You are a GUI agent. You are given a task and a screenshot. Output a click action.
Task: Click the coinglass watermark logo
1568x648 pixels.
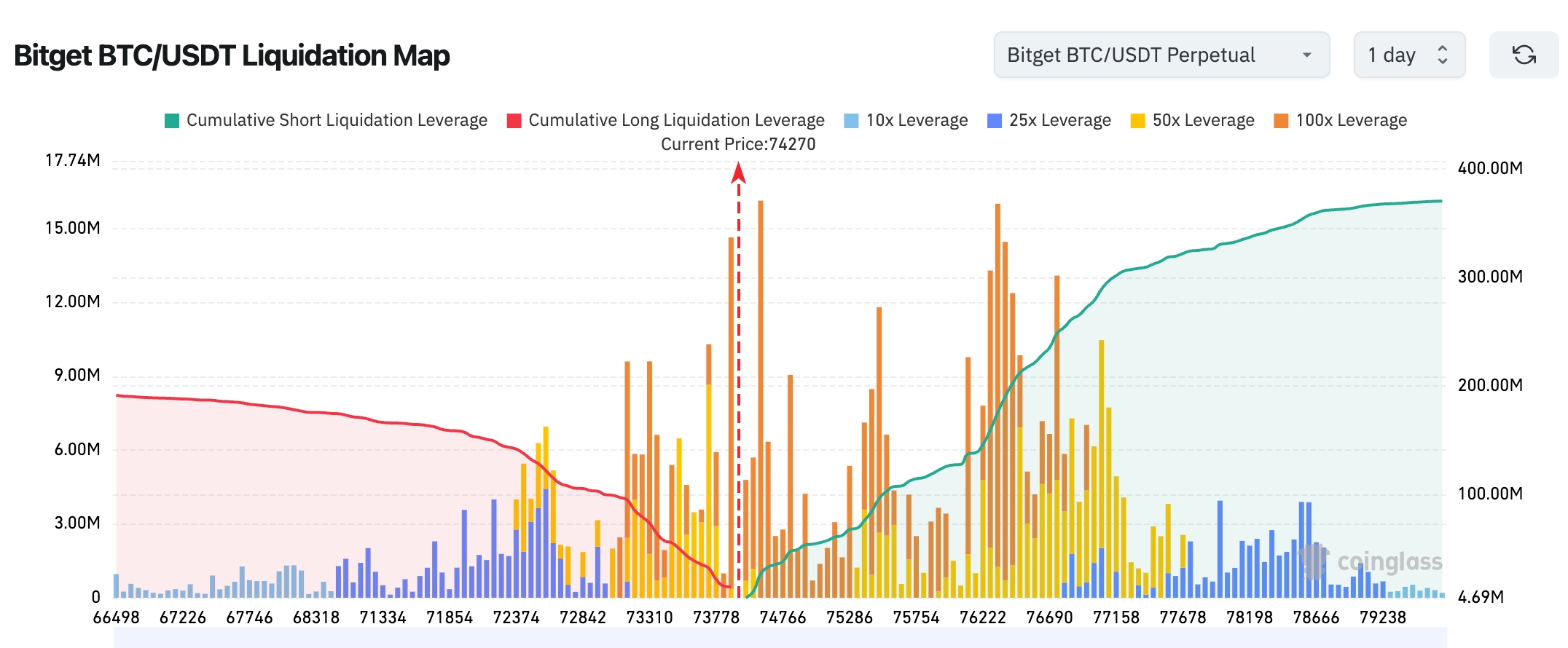coord(1371,561)
